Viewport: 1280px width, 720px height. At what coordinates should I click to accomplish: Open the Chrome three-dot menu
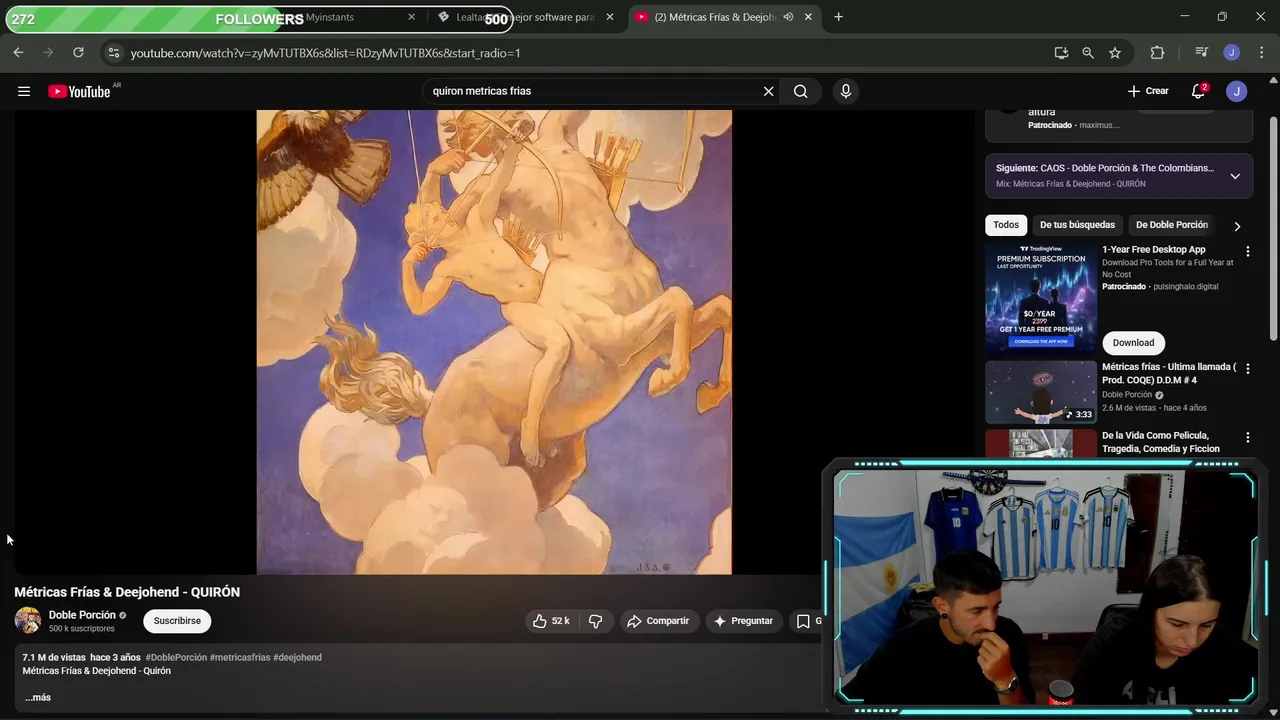point(1260,53)
